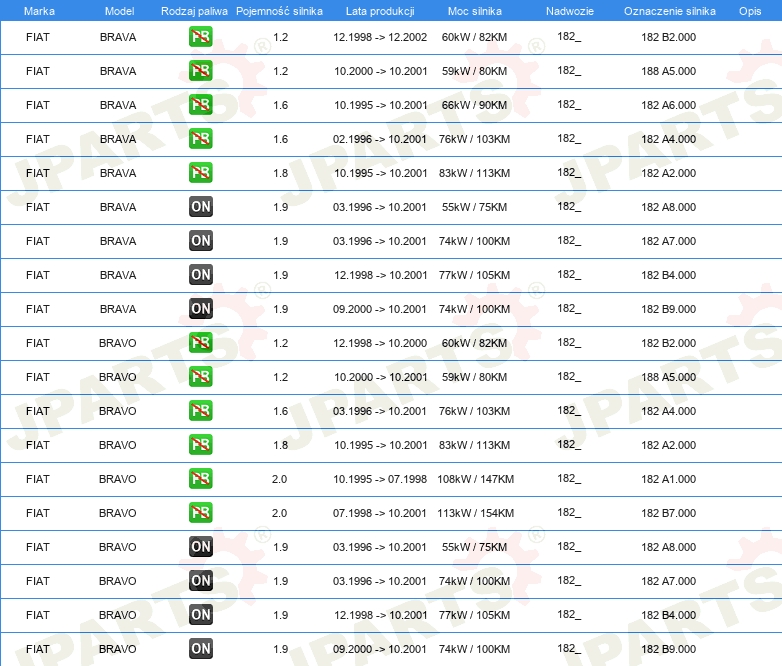The height and width of the screenshot is (666, 782).
Task: Click the Nadwozie column header
Action: [570, 11]
